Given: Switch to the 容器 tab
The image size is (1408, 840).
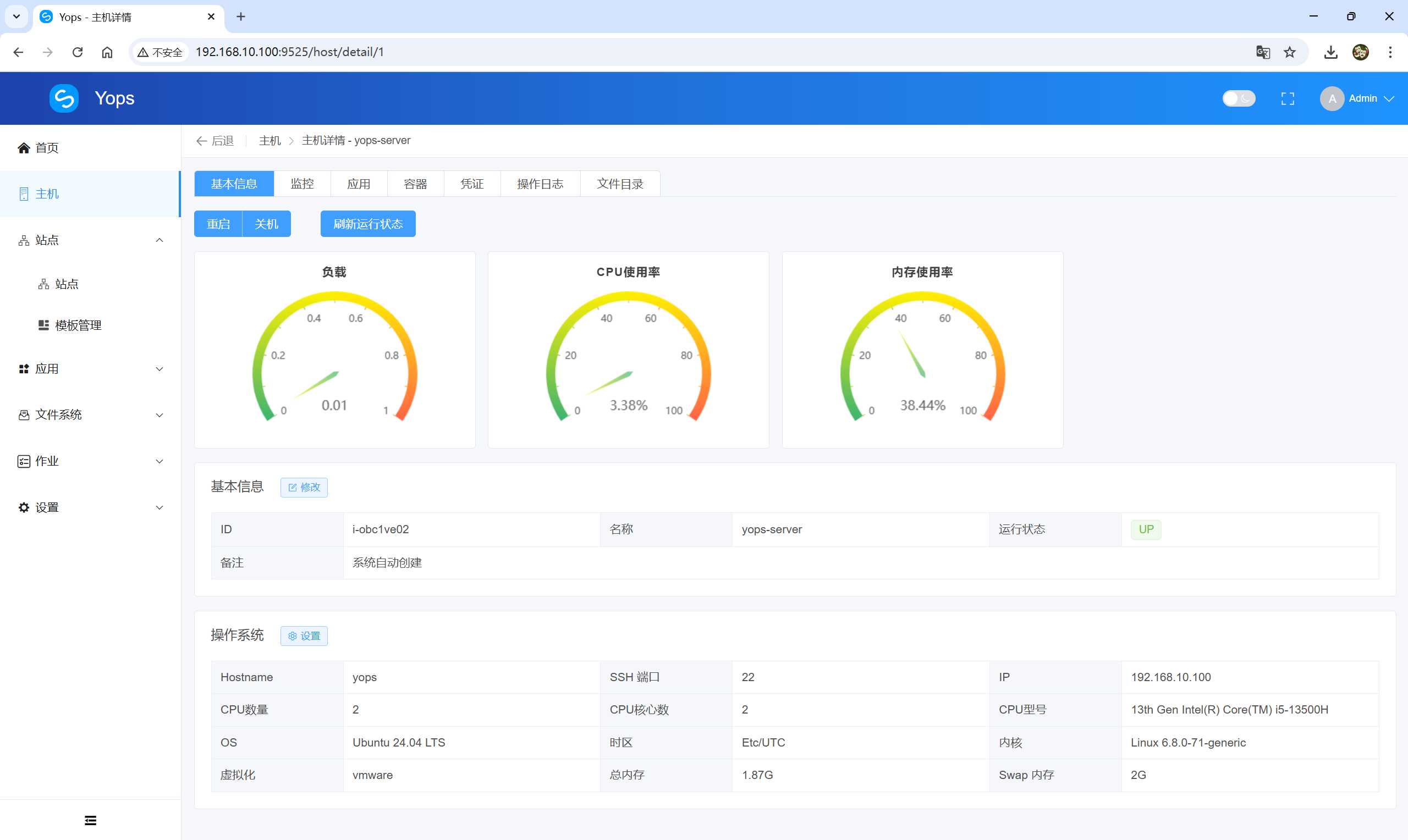Looking at the screenshot, I should 415,184.
